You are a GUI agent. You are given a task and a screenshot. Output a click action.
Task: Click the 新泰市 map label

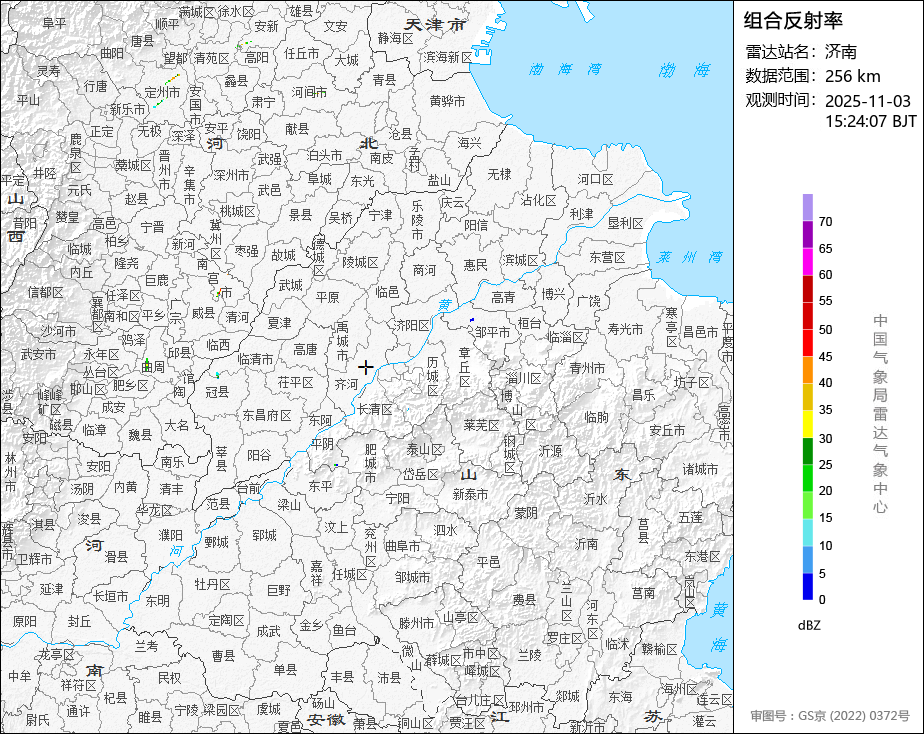pos(470,494)
